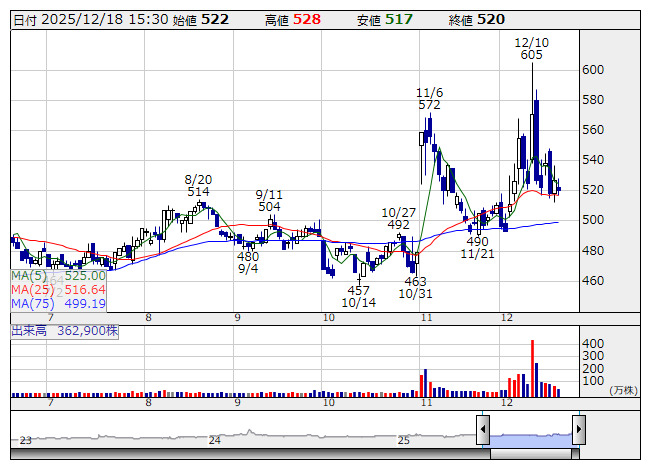This screenshot has width=653, height=470.
Task: Click the left range slider handle arrow
Action: [483, 429]
